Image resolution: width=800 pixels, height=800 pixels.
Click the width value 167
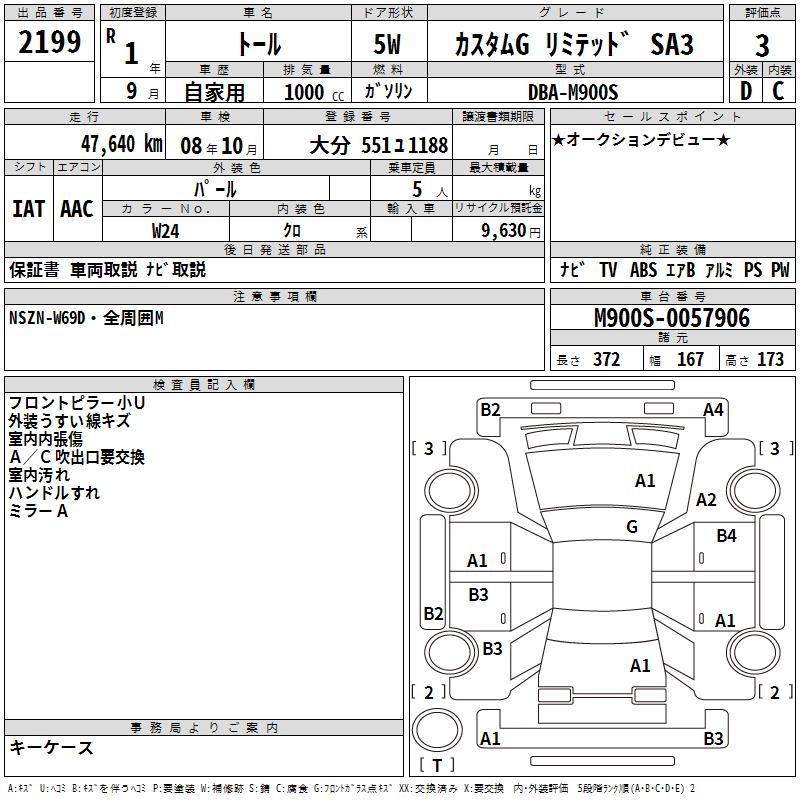690,360
